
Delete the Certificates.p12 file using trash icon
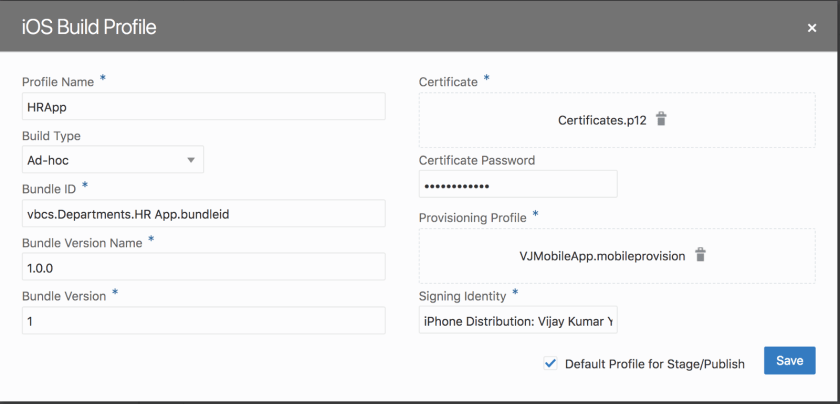(661, 119)
